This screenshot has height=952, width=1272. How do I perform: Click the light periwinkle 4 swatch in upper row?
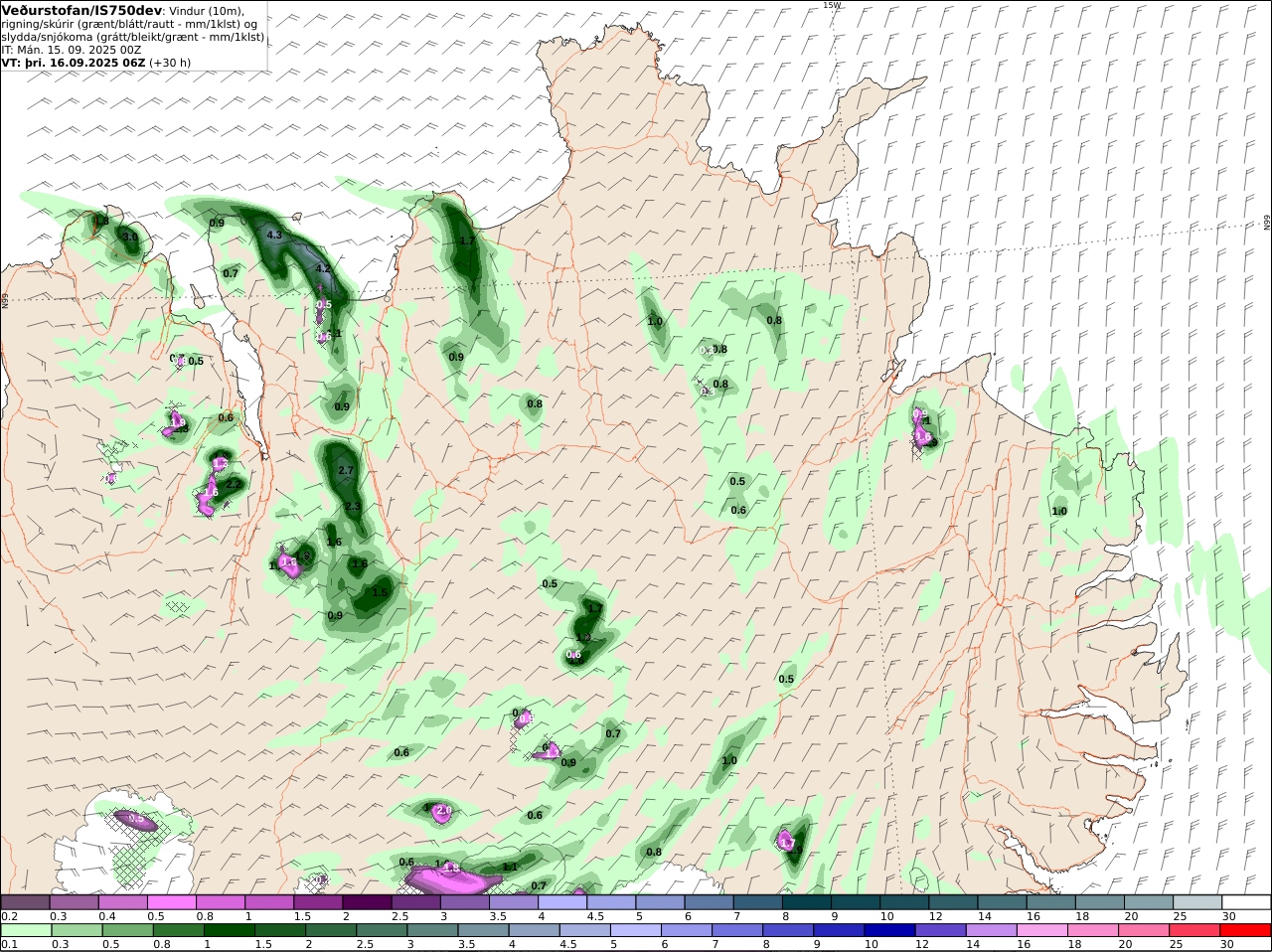(562, 902)
